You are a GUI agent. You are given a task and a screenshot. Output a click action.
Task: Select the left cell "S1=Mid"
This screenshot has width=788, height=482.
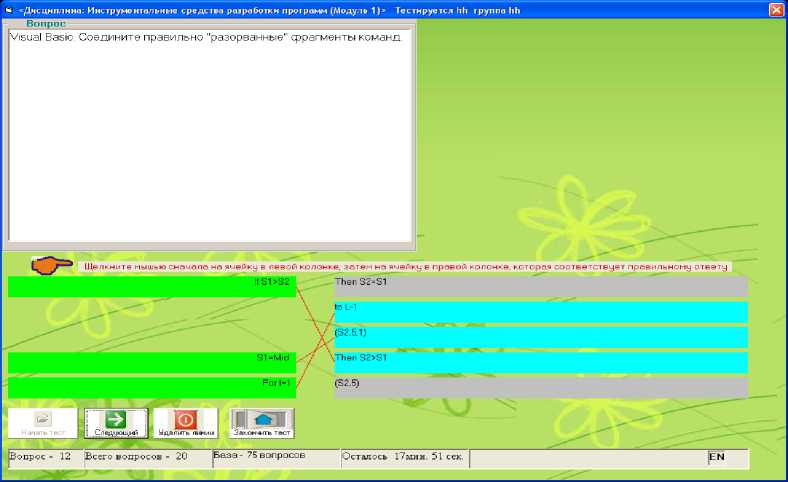tap(152, 362)
